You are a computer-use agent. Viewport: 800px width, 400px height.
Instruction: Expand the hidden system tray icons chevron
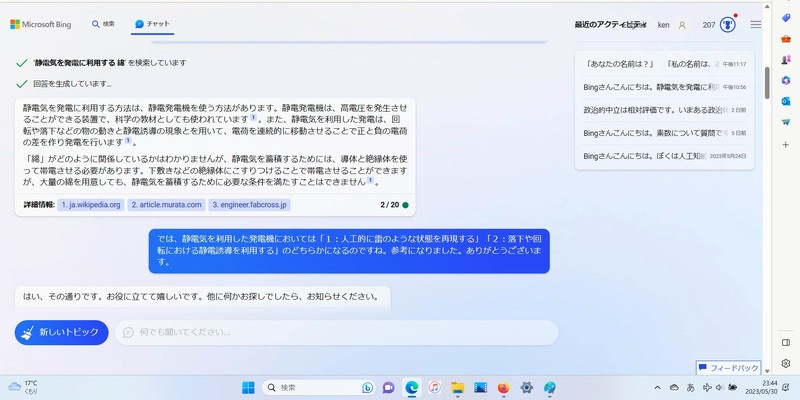pos(657,387)
